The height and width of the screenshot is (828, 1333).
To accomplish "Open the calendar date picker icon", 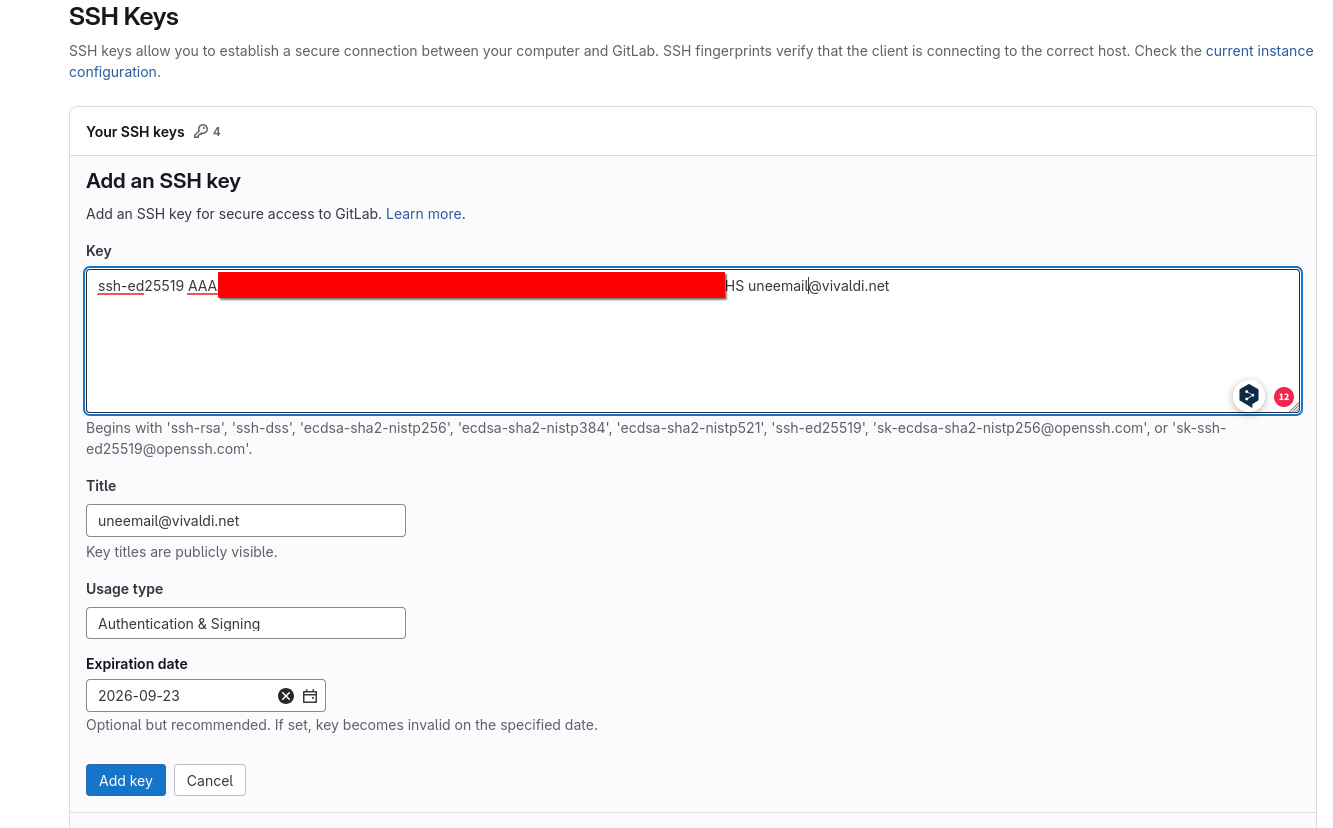I will click(310, 696).
